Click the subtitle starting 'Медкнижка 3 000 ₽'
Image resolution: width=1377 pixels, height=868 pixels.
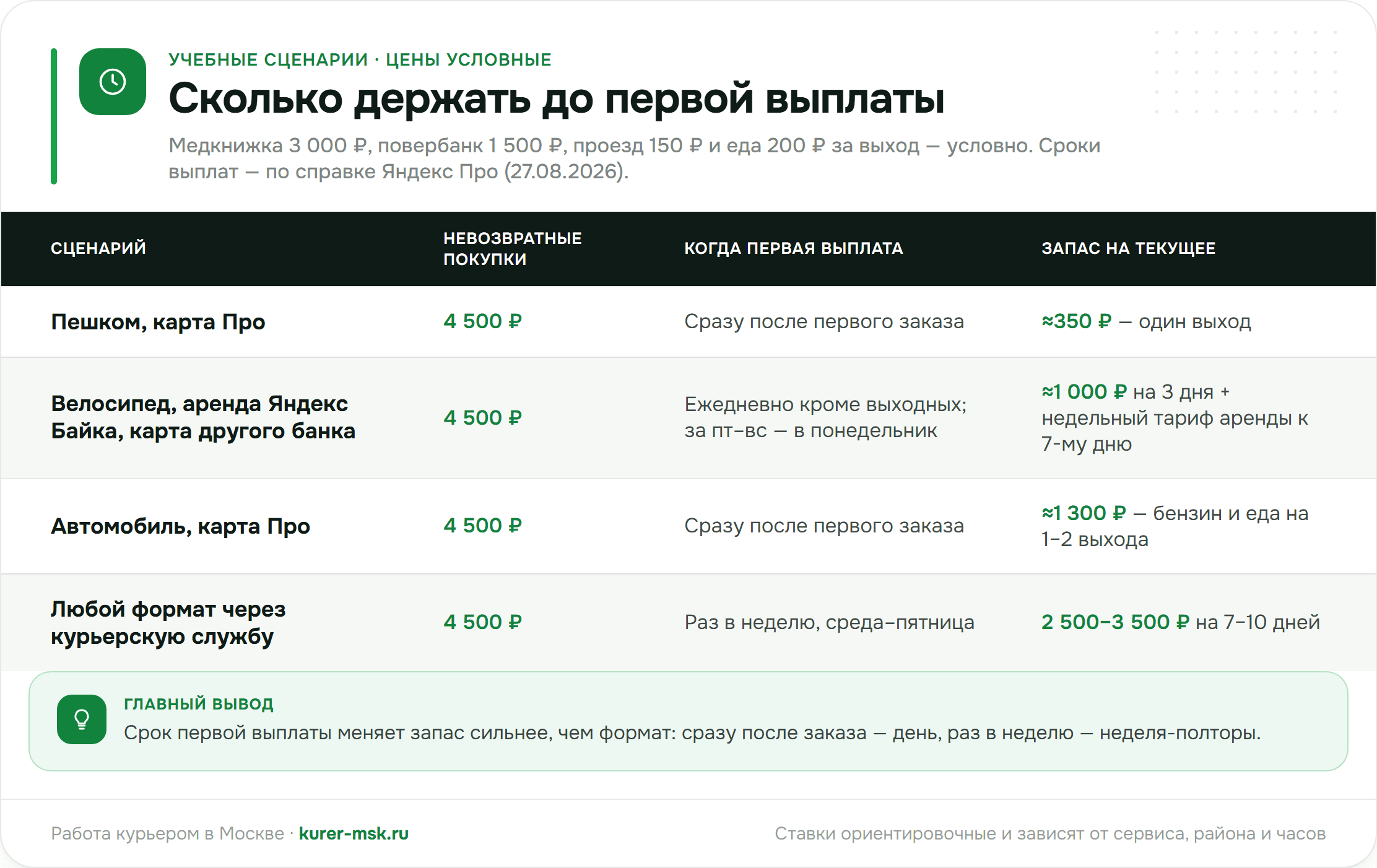pos(634,158)
